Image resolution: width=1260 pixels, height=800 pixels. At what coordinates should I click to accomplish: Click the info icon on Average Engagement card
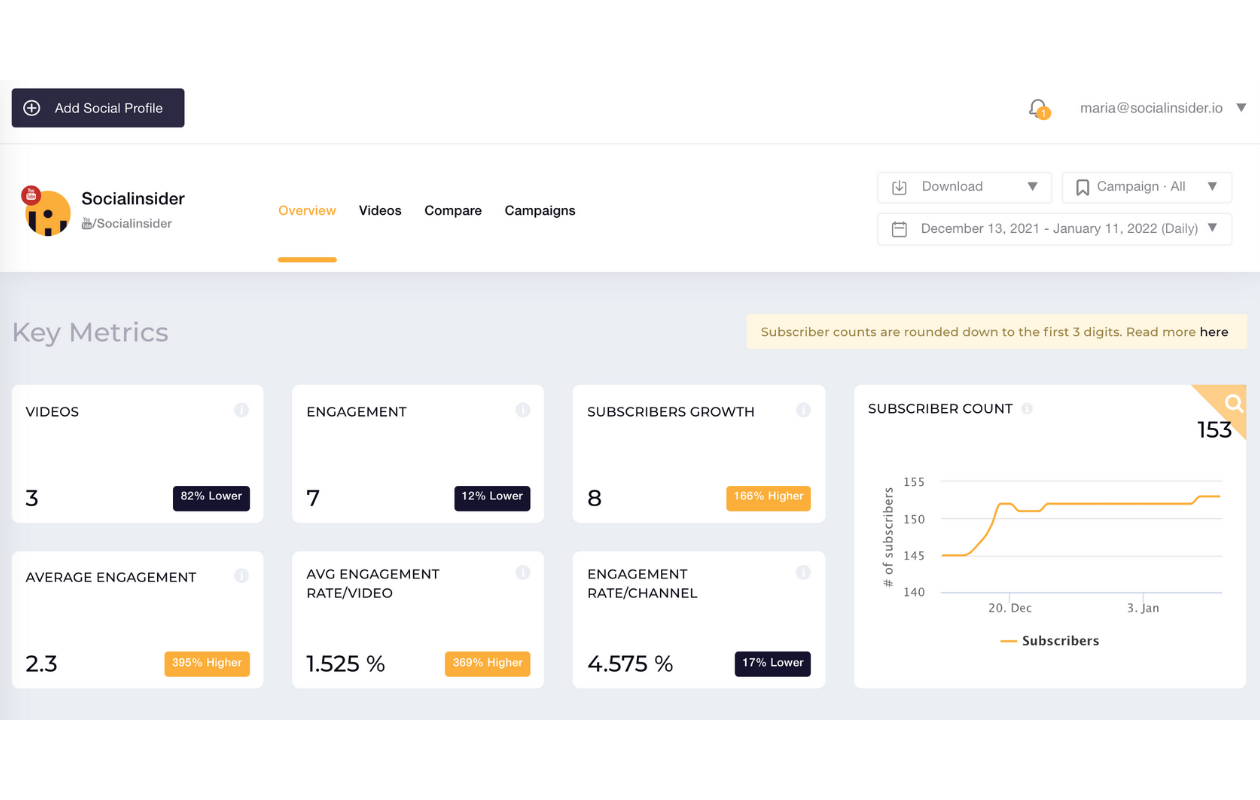point(241,576)
